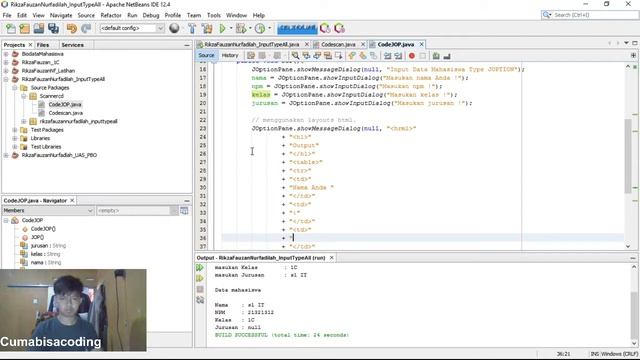
Task: Open the Debug menu
Action: coord(151,15)
